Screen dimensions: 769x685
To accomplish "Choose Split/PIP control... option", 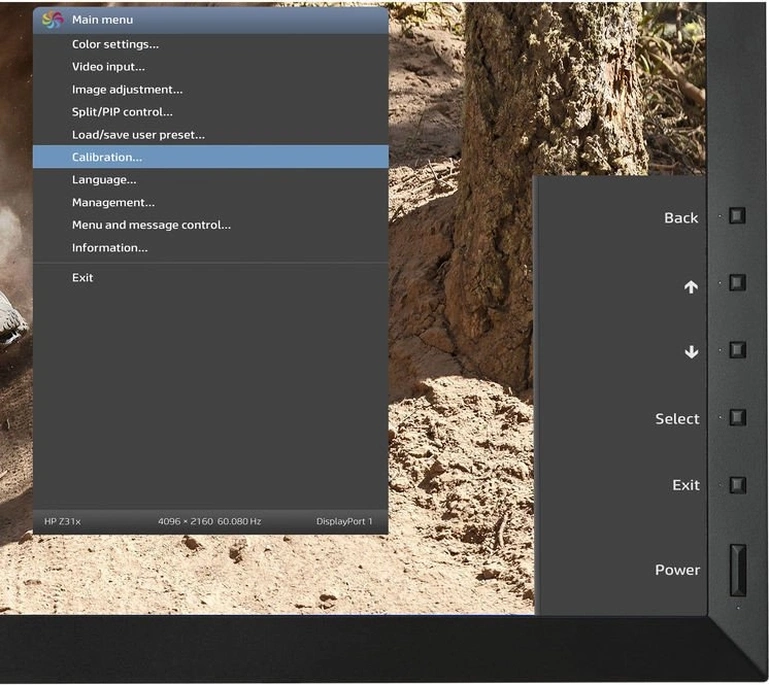I will coord(122,112).
